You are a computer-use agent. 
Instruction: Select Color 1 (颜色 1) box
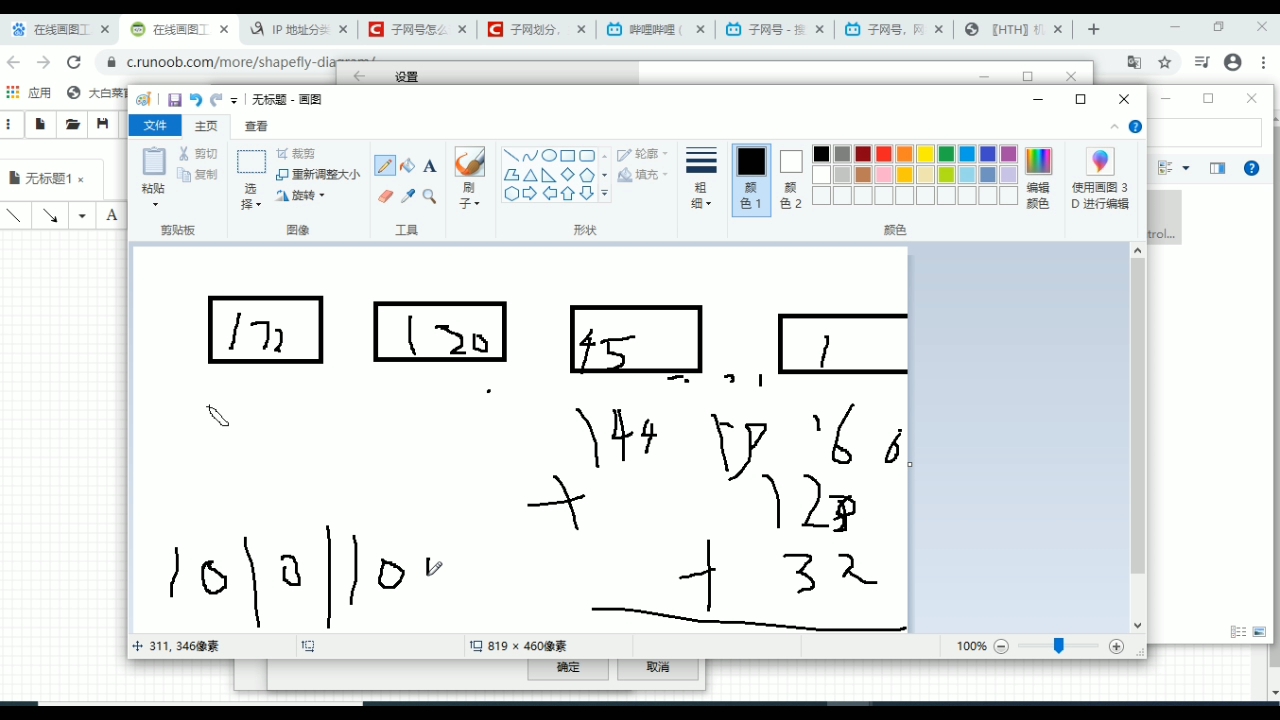751,180
